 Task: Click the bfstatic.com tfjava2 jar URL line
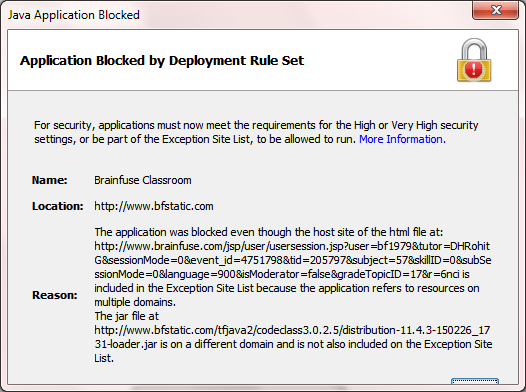coord(292,330)
